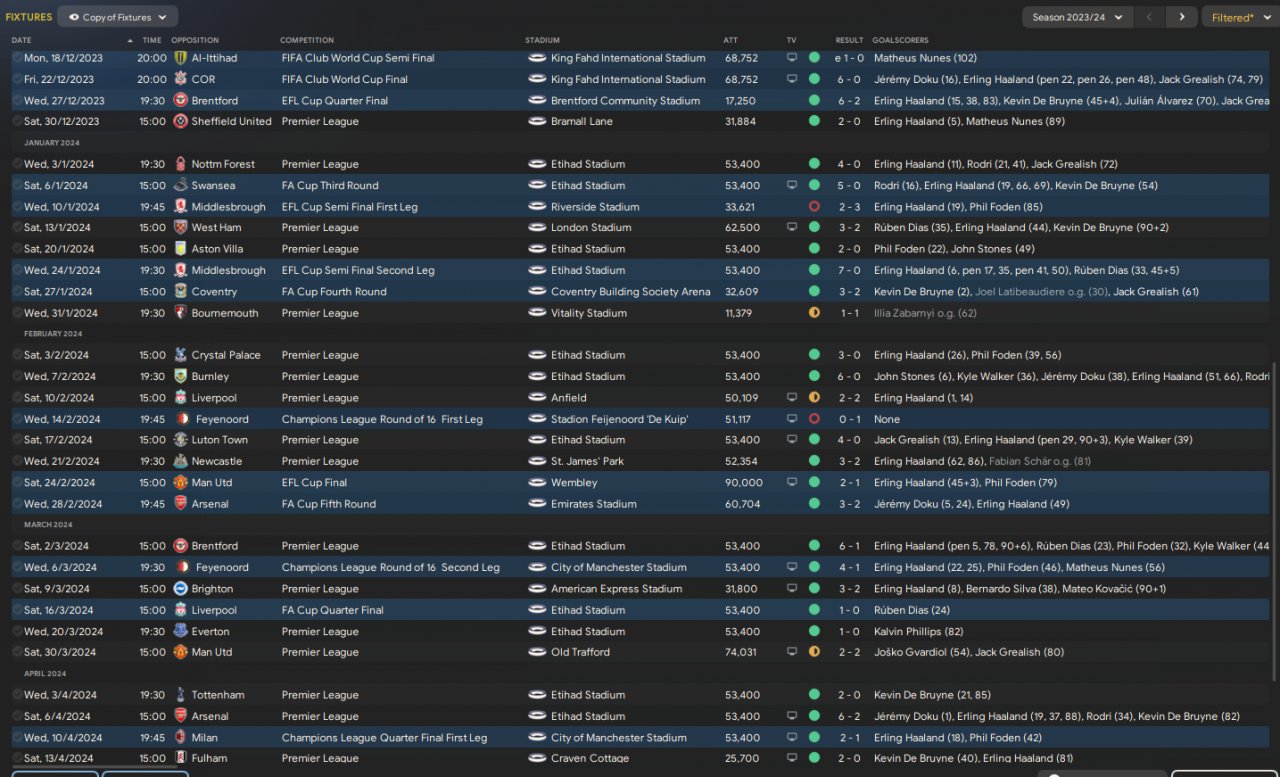Tick the selection circle for Sat, 2/3/2024

17,546
